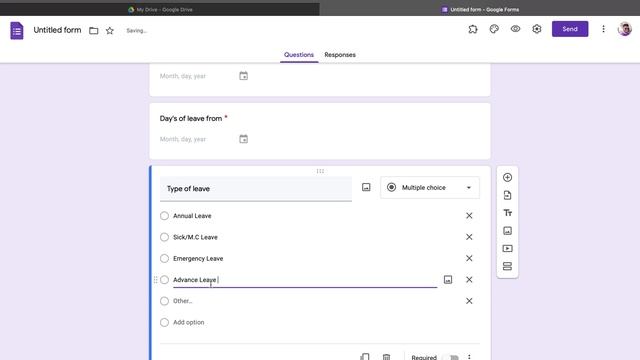Open the Multiple choice type dropdown
The width and height of the screenshot is (640, 360).
point(430,188)
